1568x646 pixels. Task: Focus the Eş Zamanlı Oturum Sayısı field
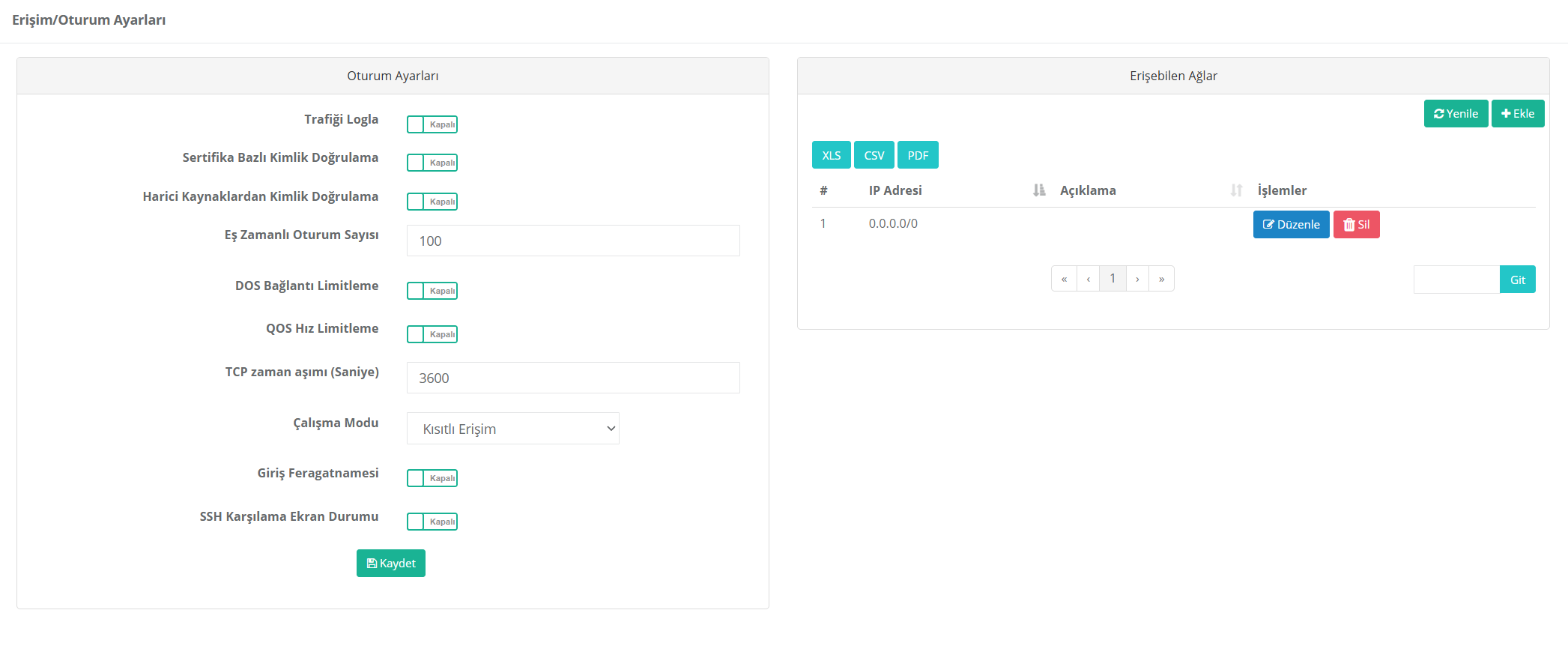[573, 241]
